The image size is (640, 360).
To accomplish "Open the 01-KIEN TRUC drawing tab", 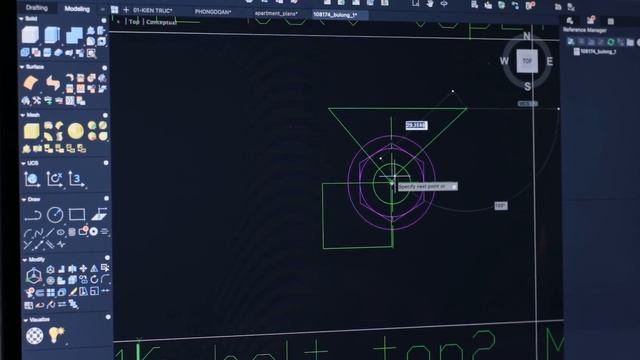I will click(x=153, y=10).
